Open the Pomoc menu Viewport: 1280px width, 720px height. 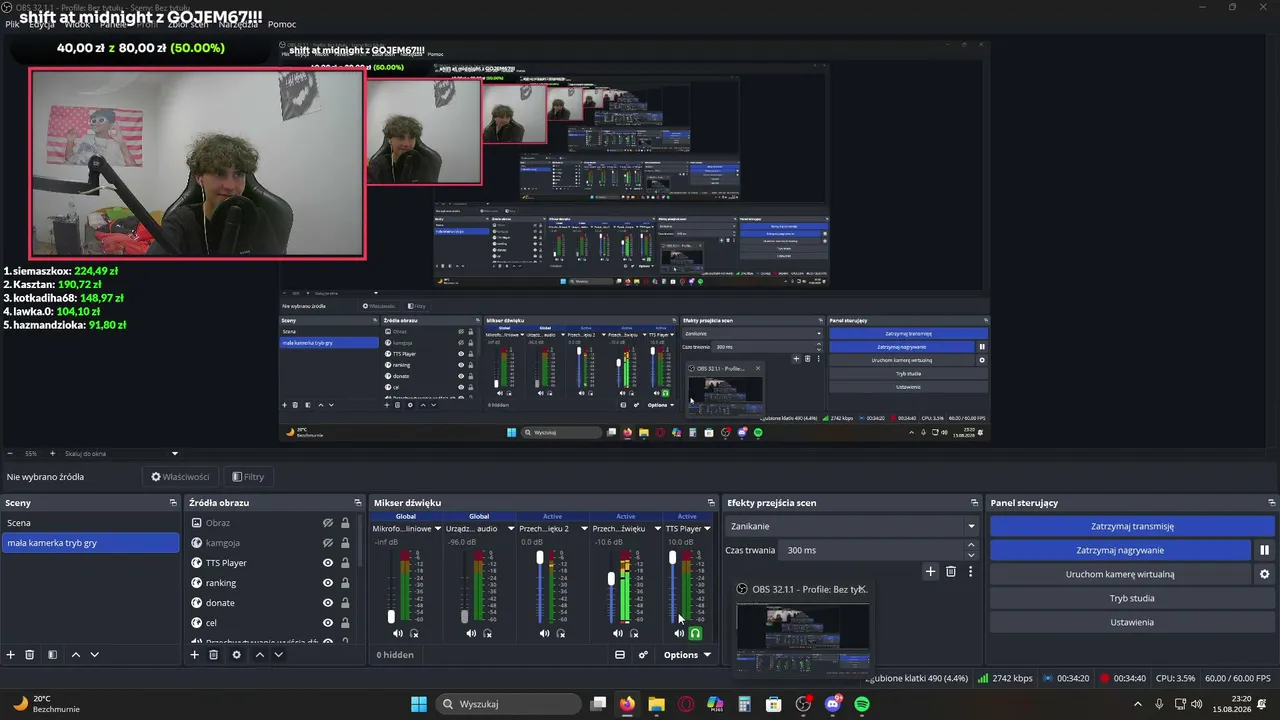(282, 24)
